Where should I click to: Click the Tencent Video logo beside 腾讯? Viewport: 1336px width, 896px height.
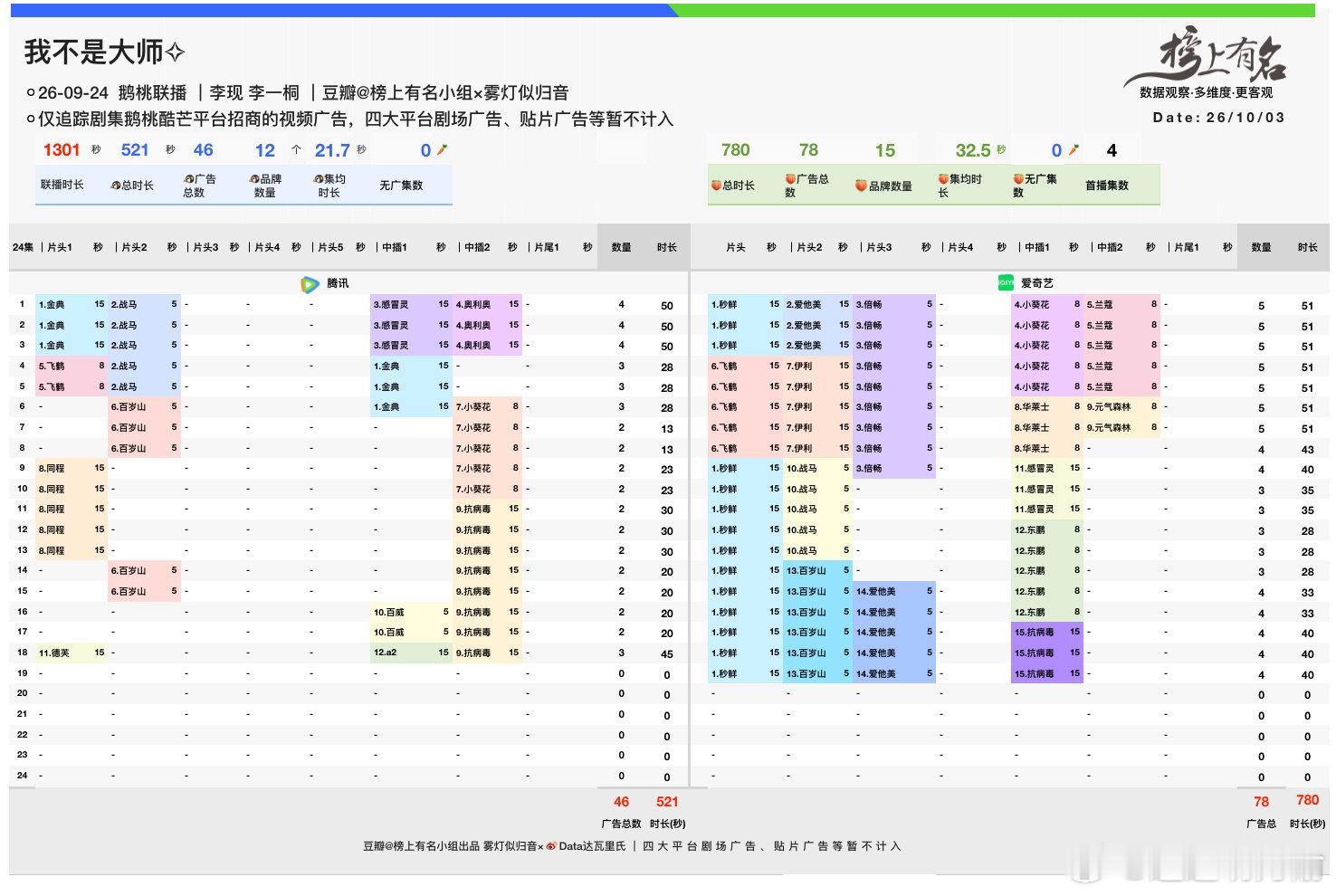pyautogui.click(x=310, y=284)
